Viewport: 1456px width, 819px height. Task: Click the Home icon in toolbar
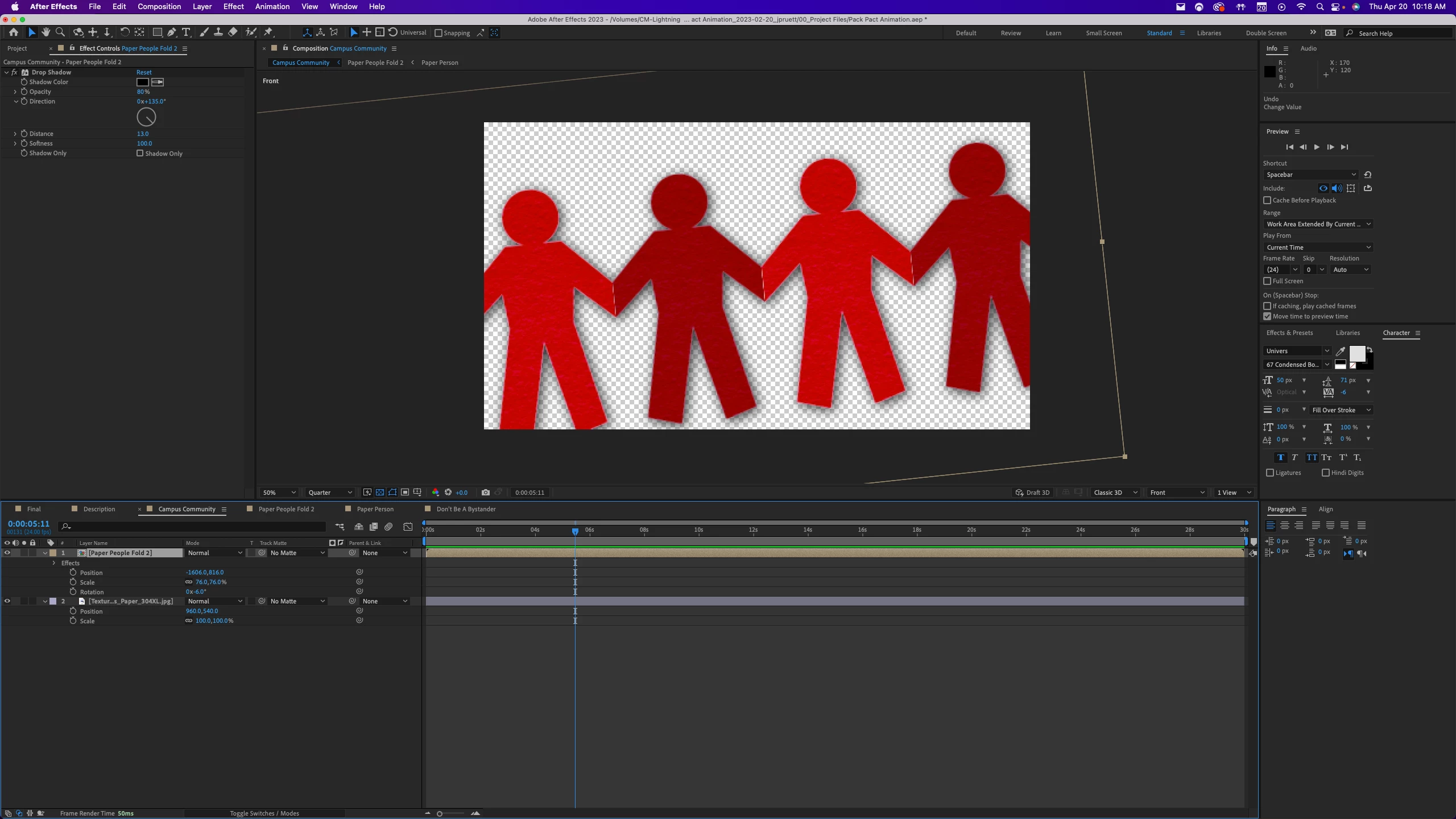pyautogui.click(x=14, y=32)
